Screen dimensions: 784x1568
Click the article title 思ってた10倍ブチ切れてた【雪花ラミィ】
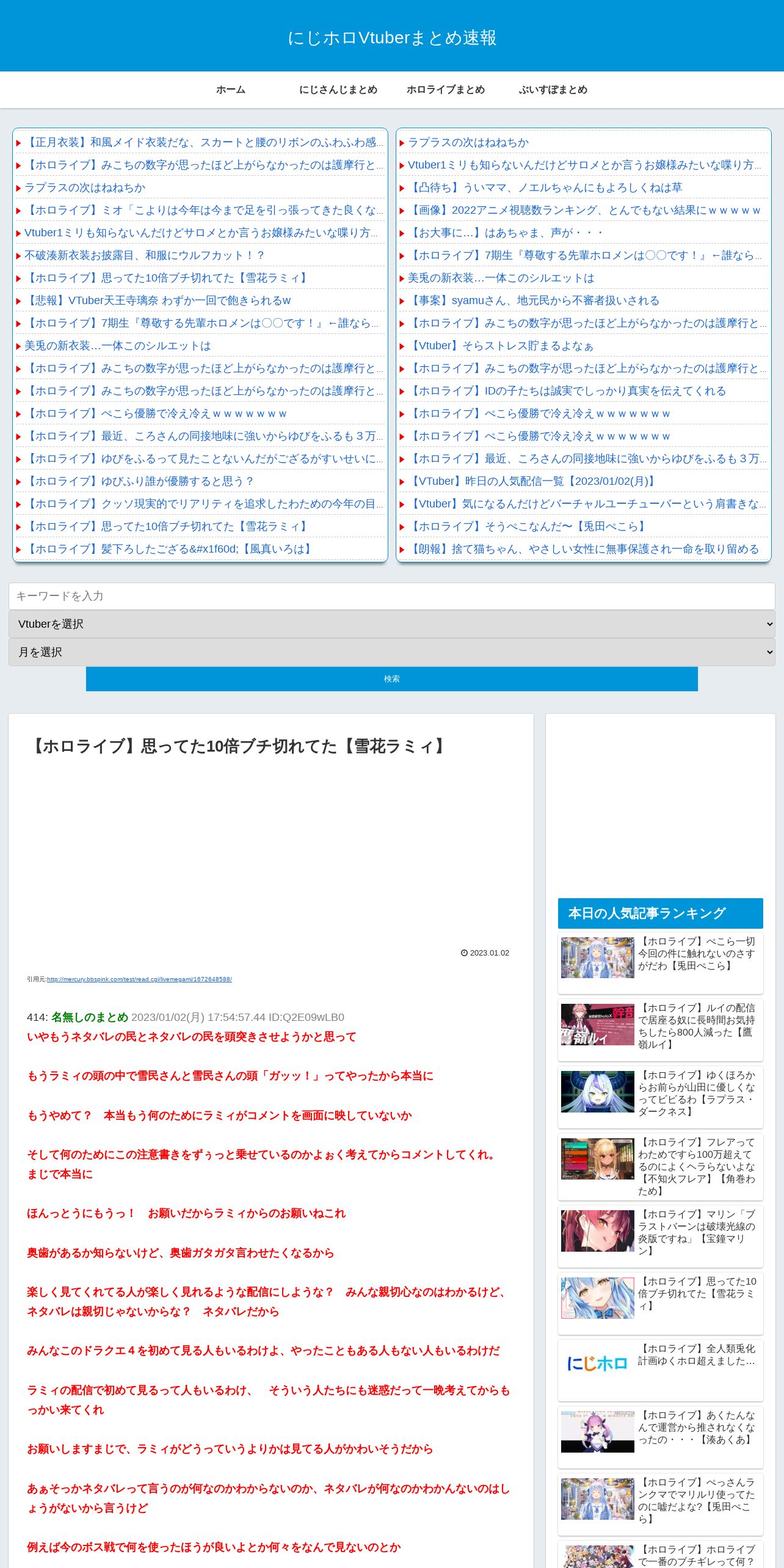[x=239, y=746]
